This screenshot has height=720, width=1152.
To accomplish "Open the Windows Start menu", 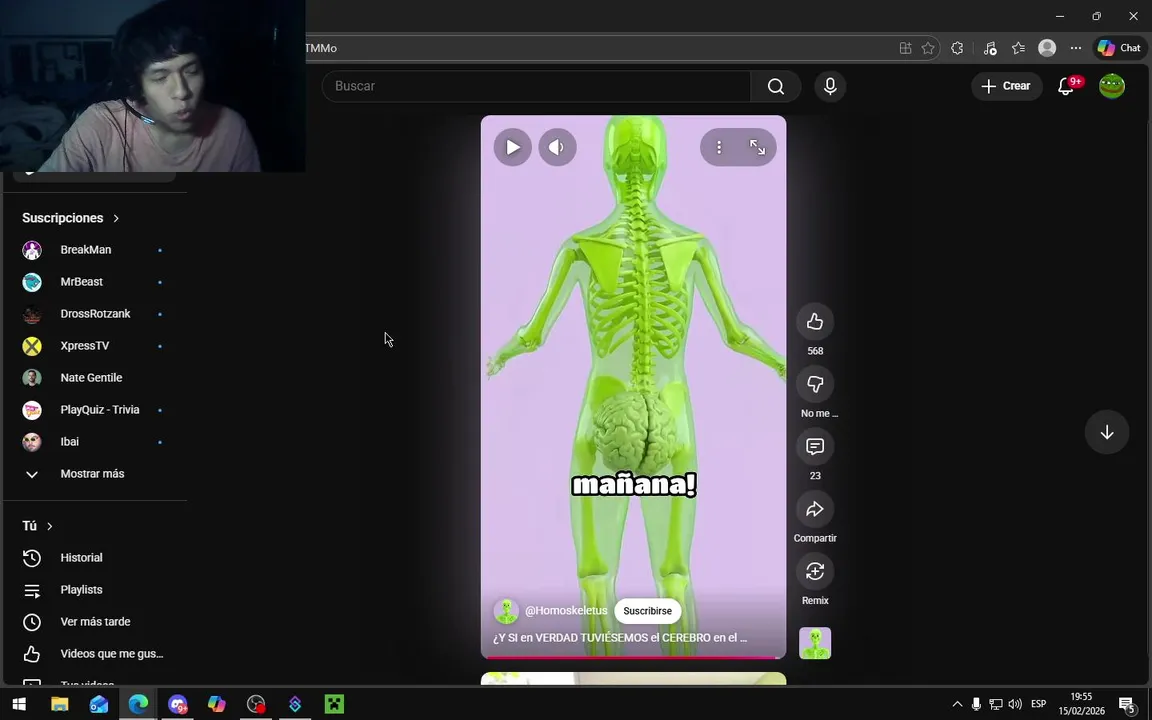I will (19, 705).
